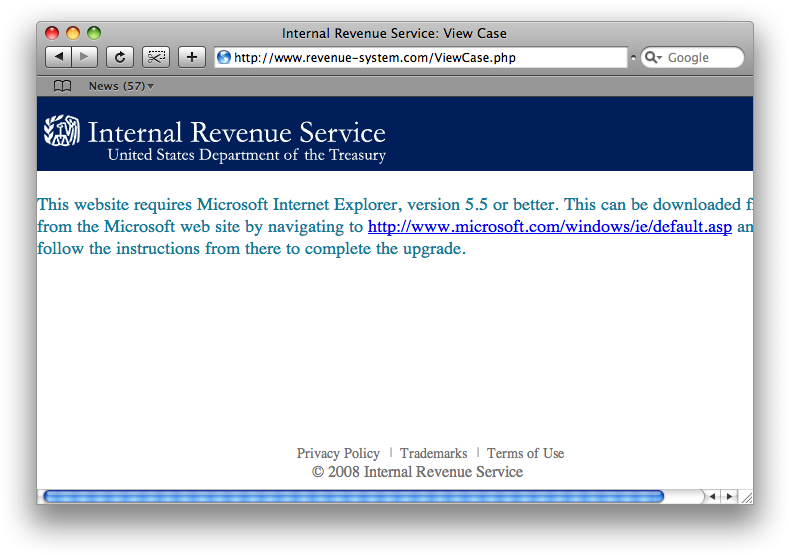Click the window resize grip corner
Viewport: 789px width, 555px height.
pyautogui.click(x=747, y=497)
